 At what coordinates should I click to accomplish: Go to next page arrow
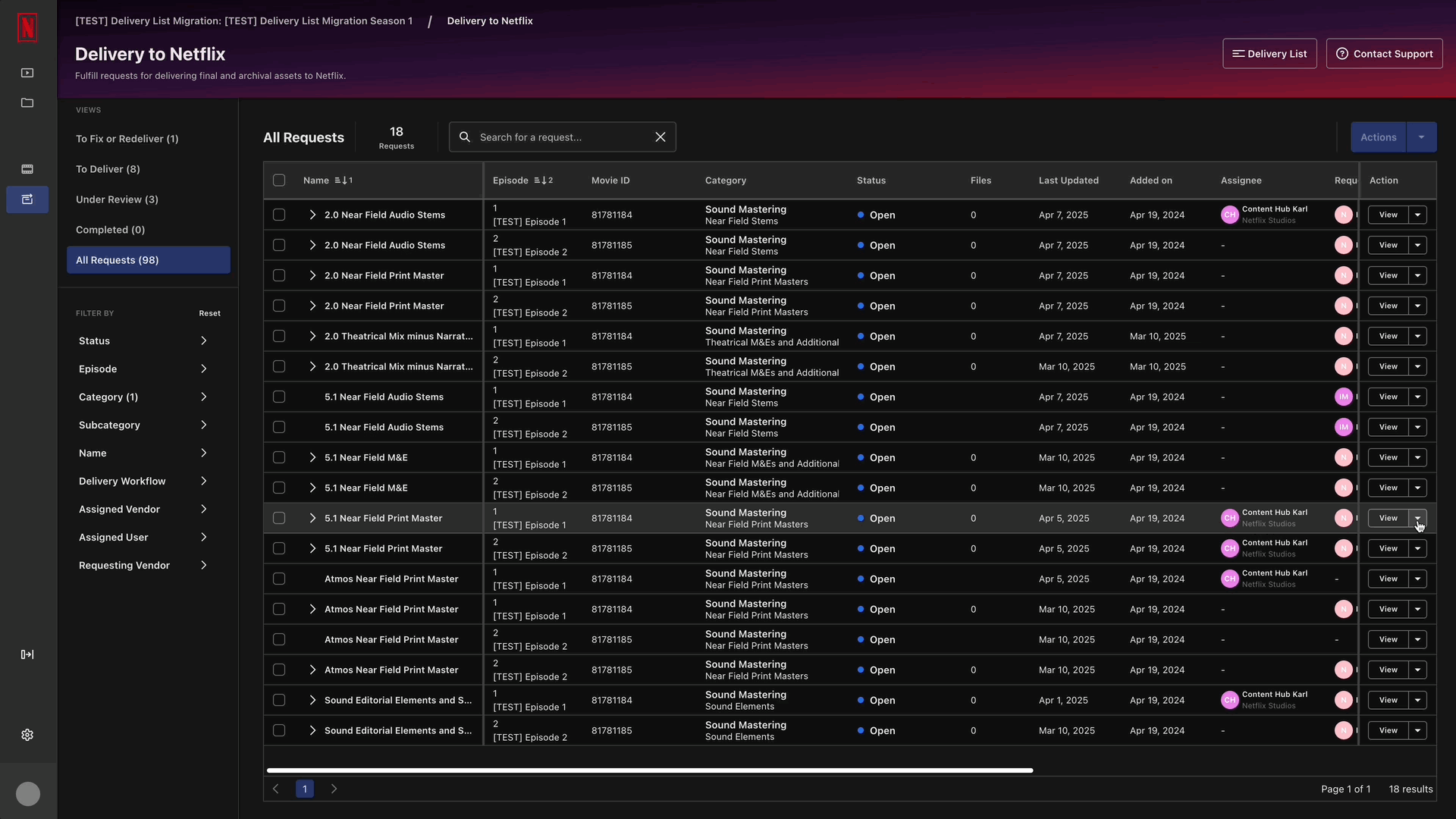(x=334, y=789)
